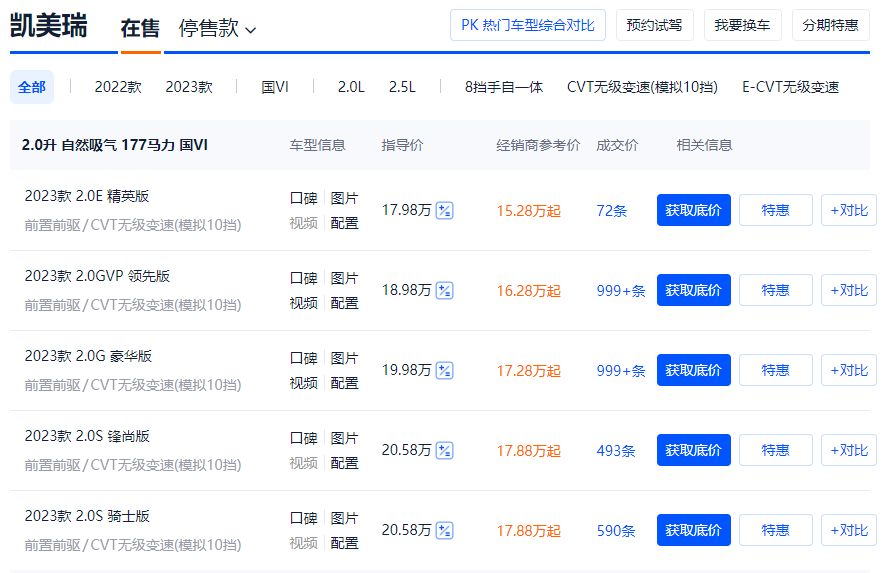Click the 我要换车 button
Image resolution: width=883 pixels, height=573 pixels.
pos(742,25)
